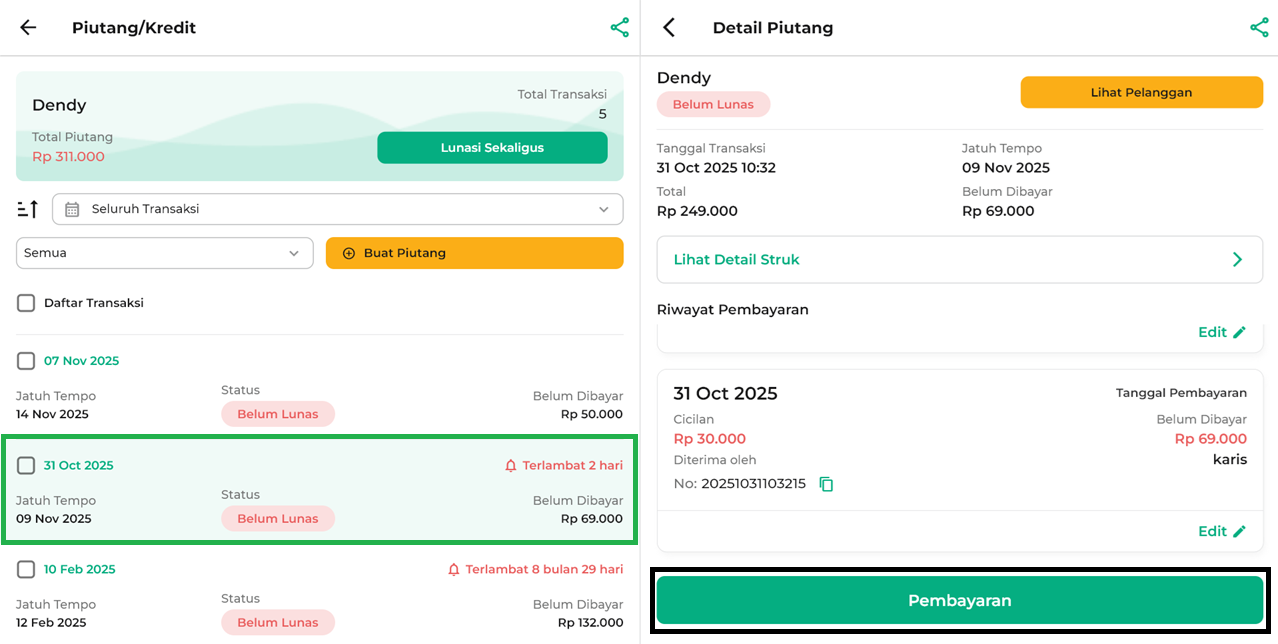
Task: Toggle the sort order icon
Action: 28,209
